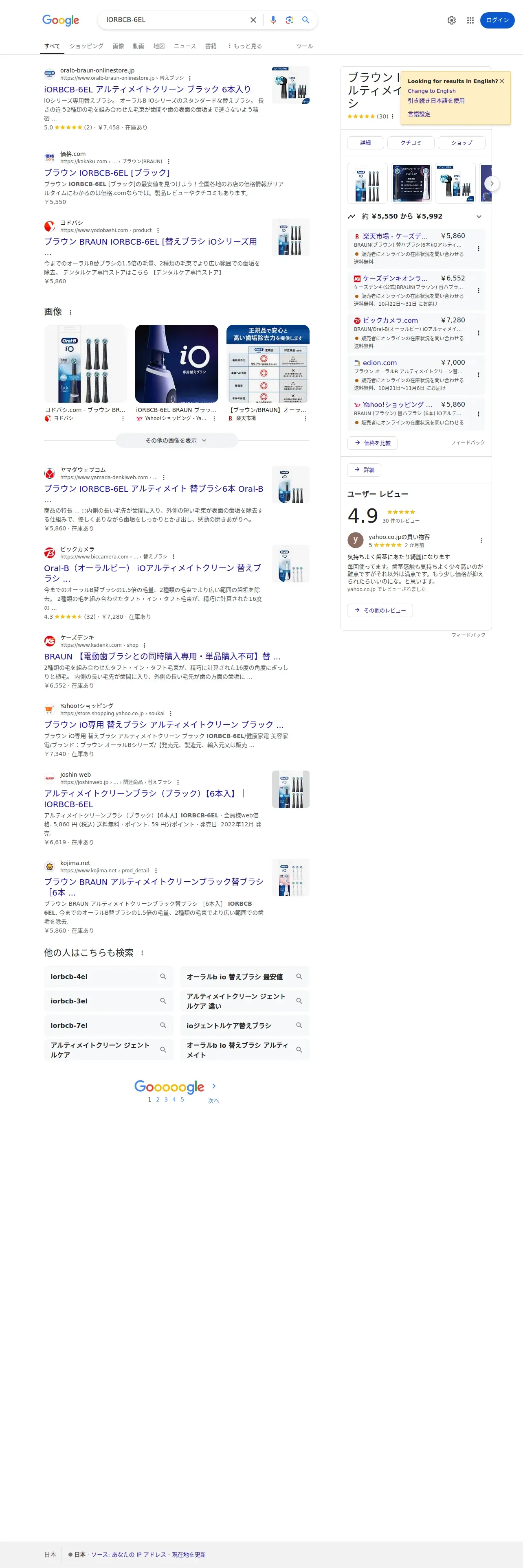Clear the search box with X icon
Image resolution: width=523 pixels, height=1568 pixels.
253,20
